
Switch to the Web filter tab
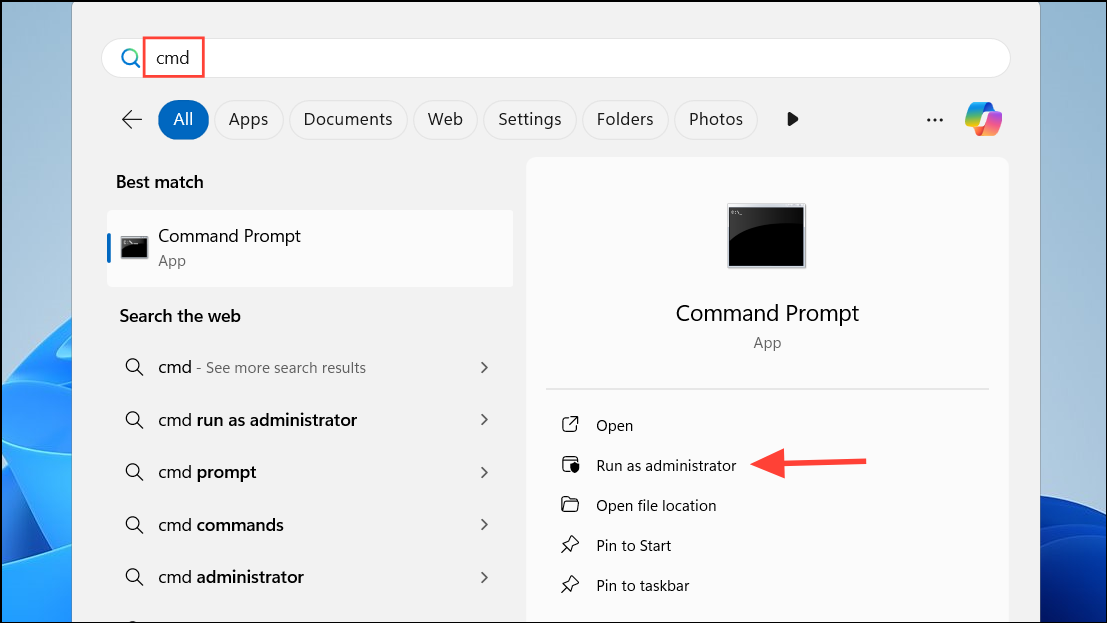445,119
